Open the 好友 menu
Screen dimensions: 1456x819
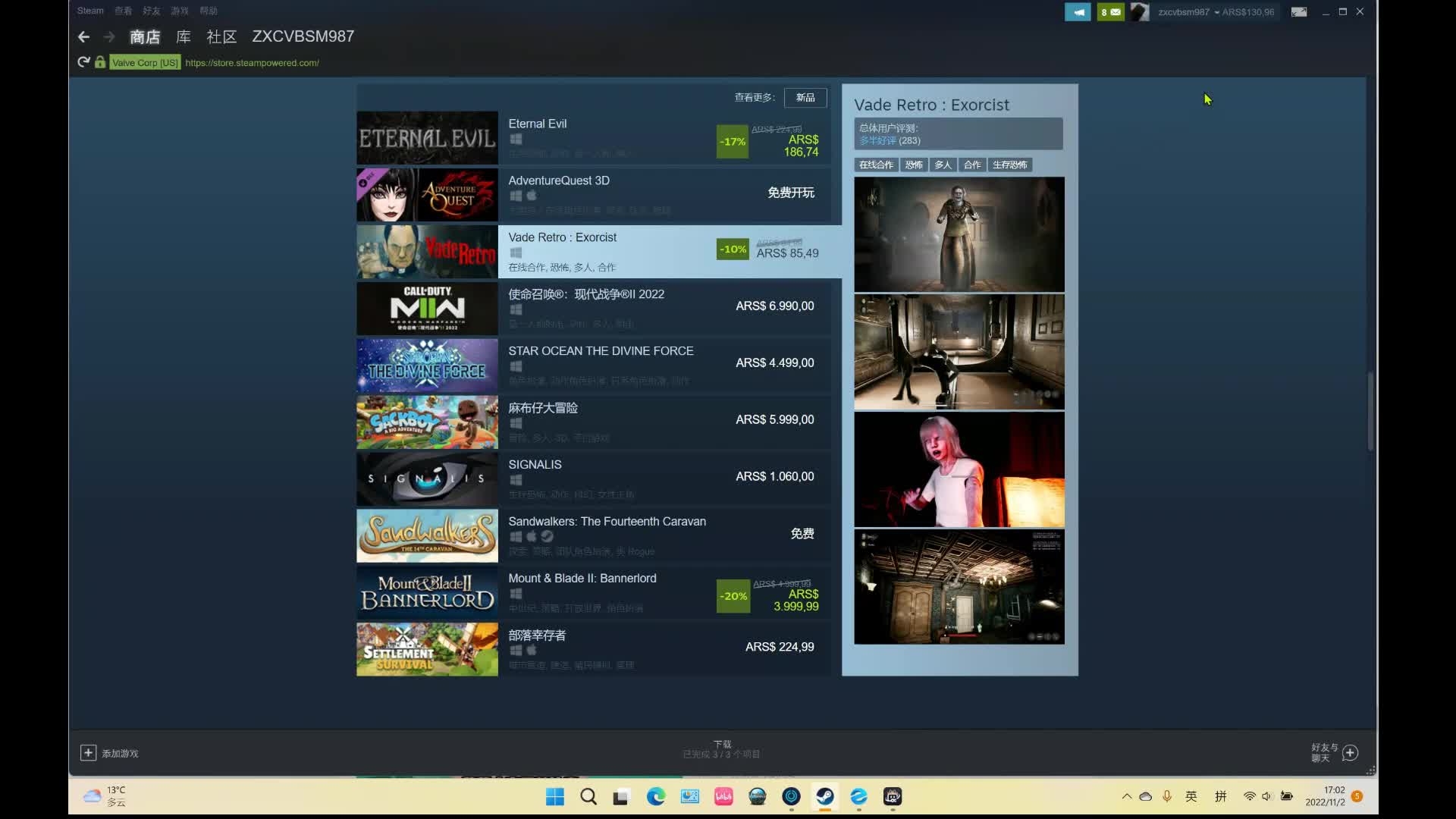pos(152,11)
